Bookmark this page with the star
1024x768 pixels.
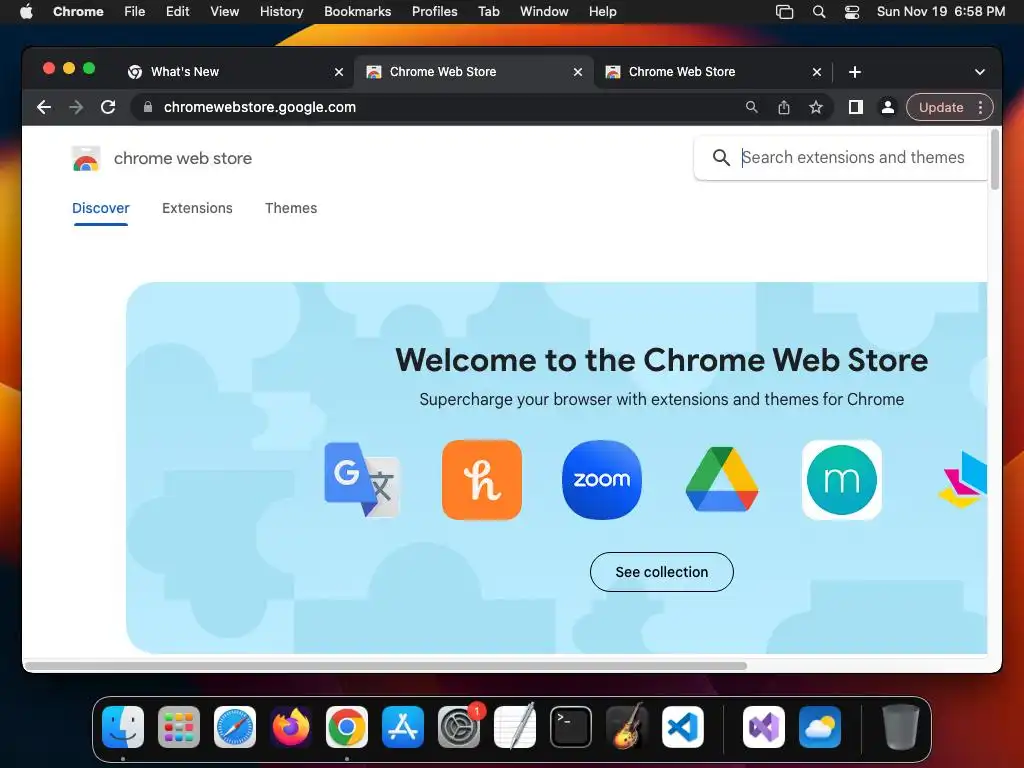[x=816, y=107]
